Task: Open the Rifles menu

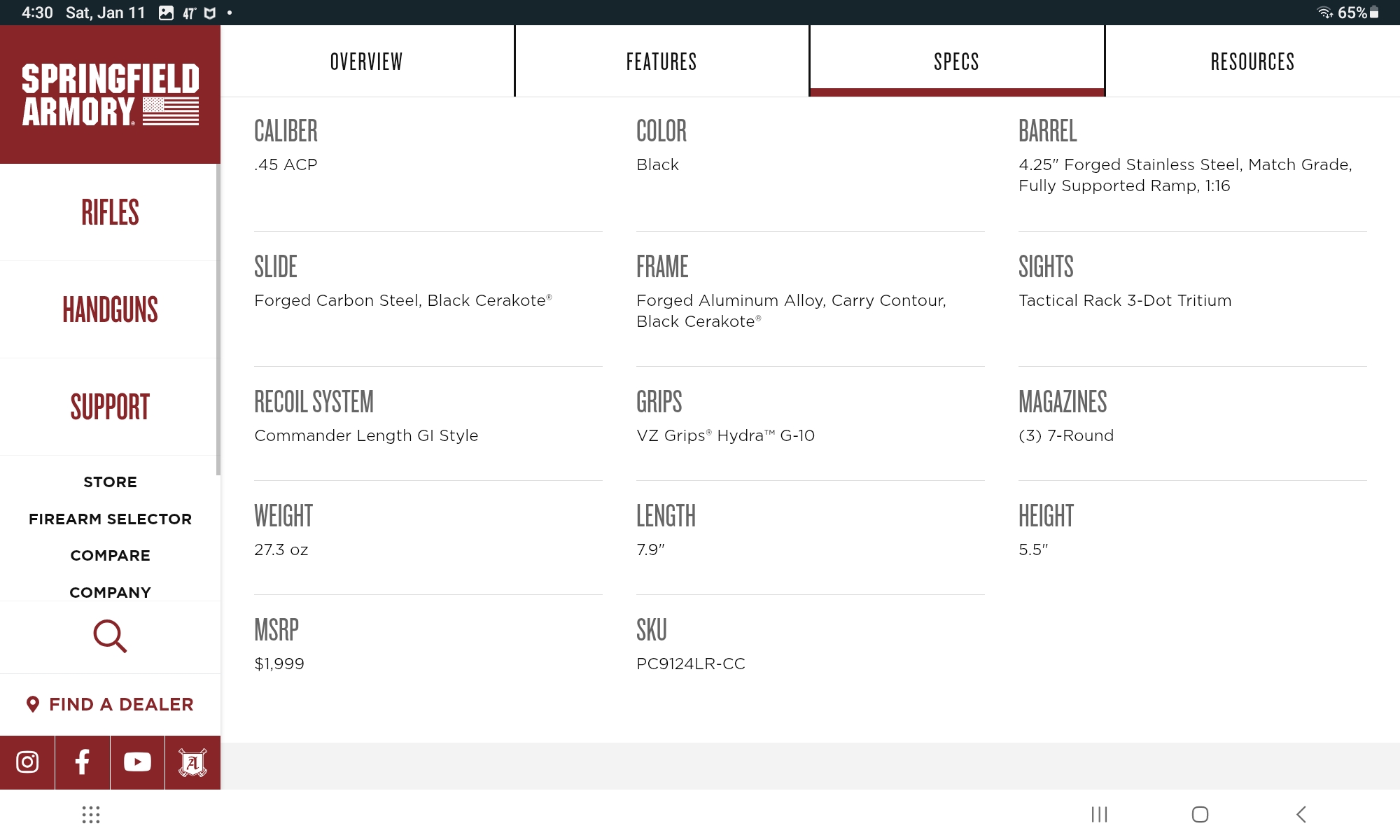Action: pyautogui.click(x=110, y=212)
